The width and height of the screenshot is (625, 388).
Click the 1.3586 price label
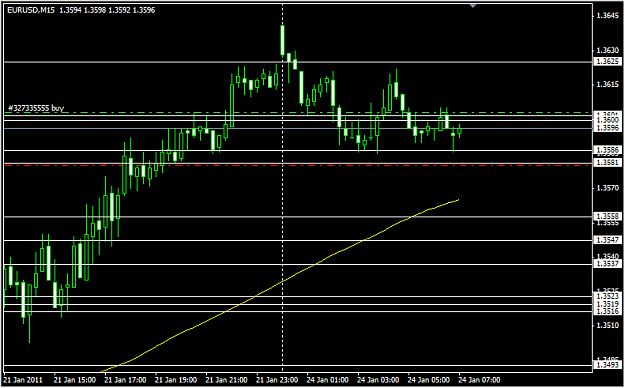608,150
